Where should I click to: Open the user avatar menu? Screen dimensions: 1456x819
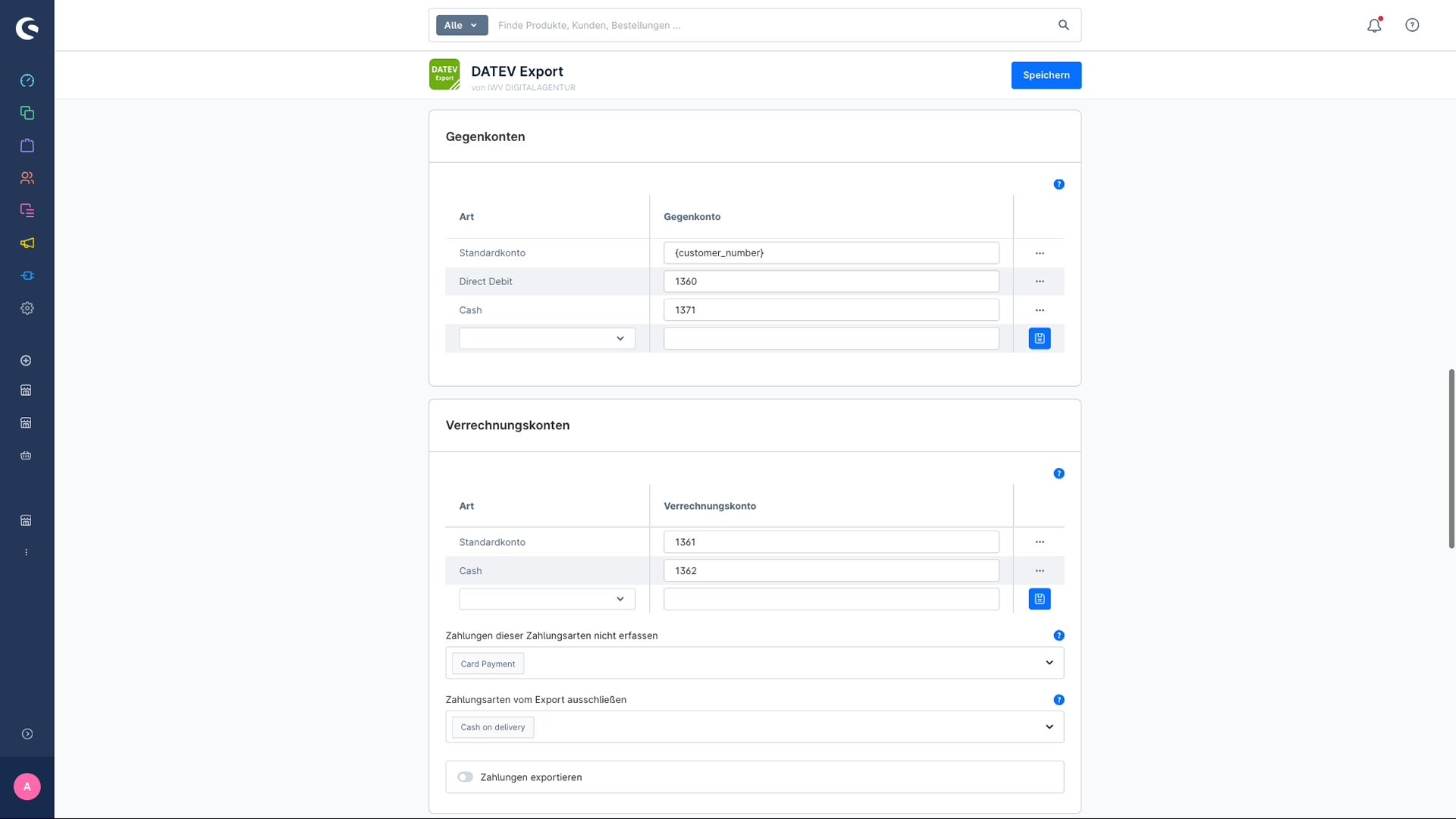pyautogui.click(x=27, y=786)
